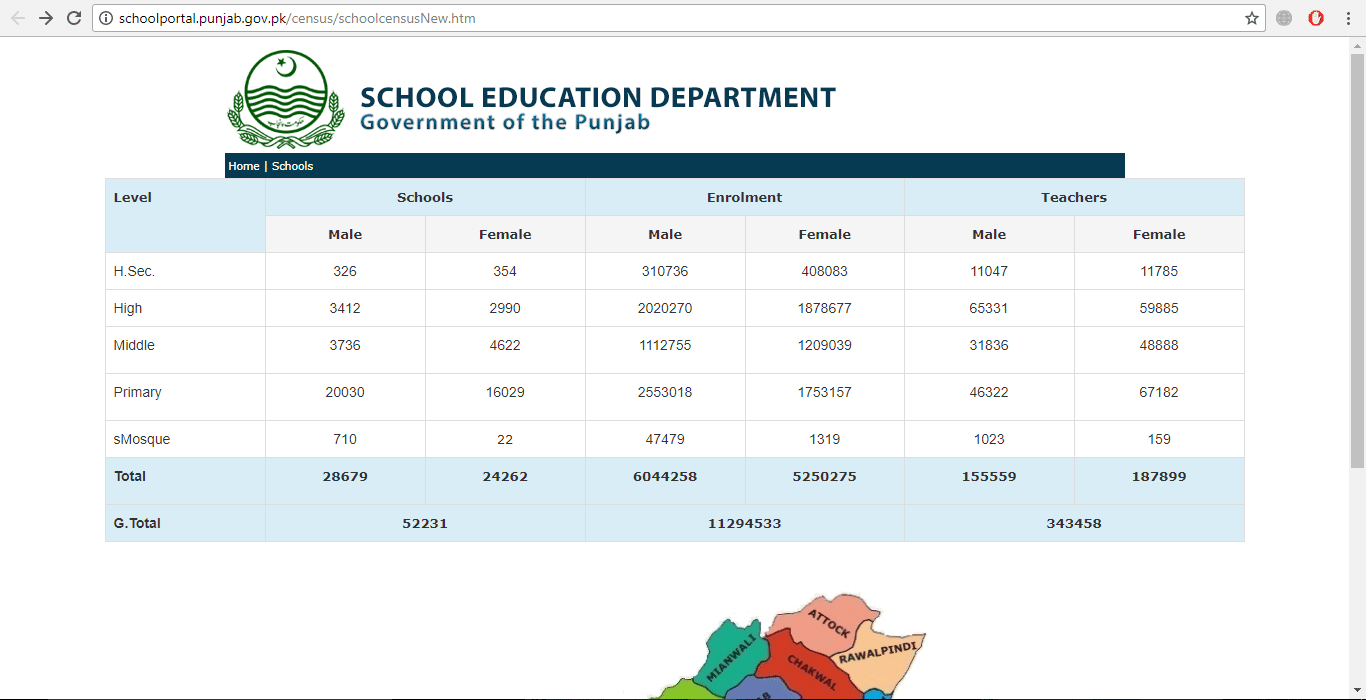View site info icon in address bar
The height and width of the screenshot is (700, 1366).
coord(106,18)
